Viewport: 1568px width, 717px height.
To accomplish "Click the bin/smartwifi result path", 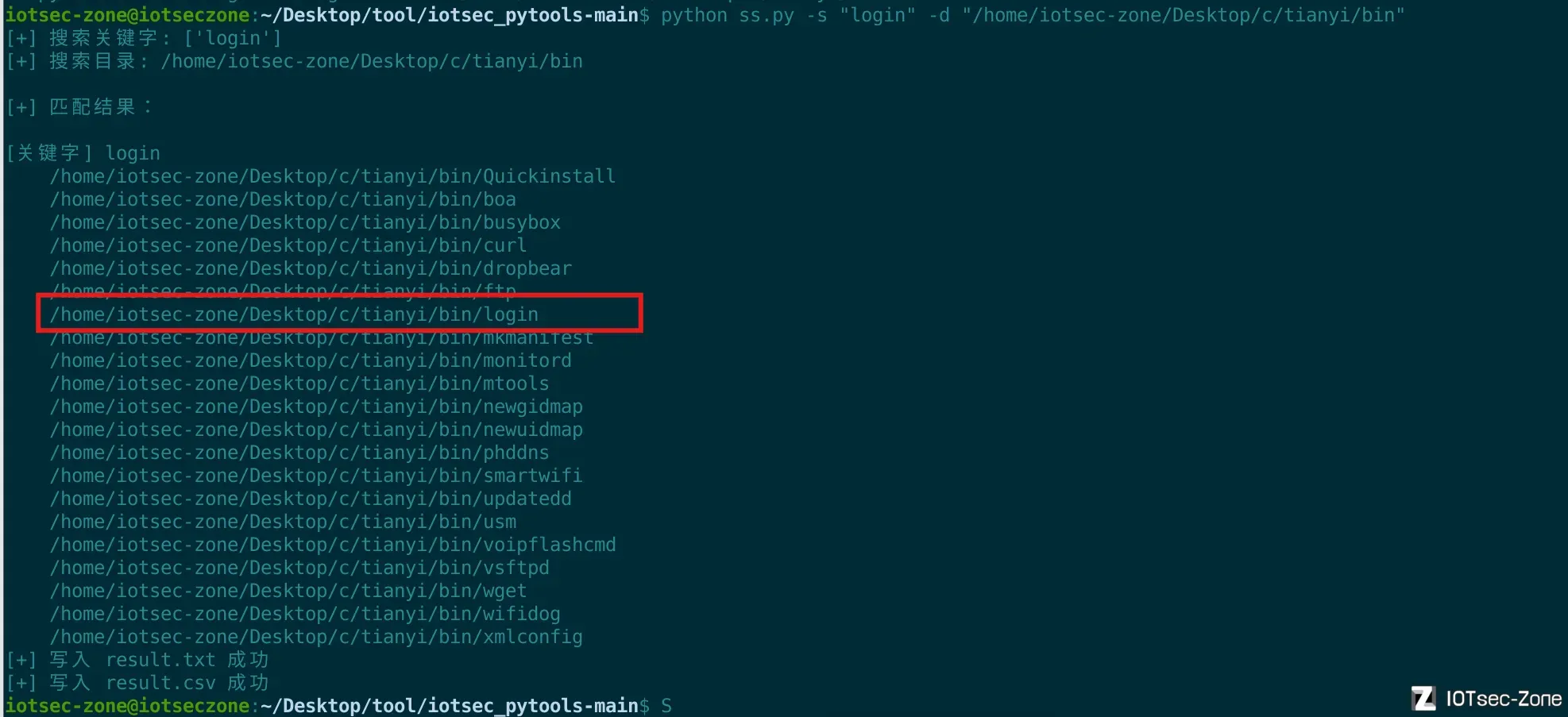I will pos(316,476).
